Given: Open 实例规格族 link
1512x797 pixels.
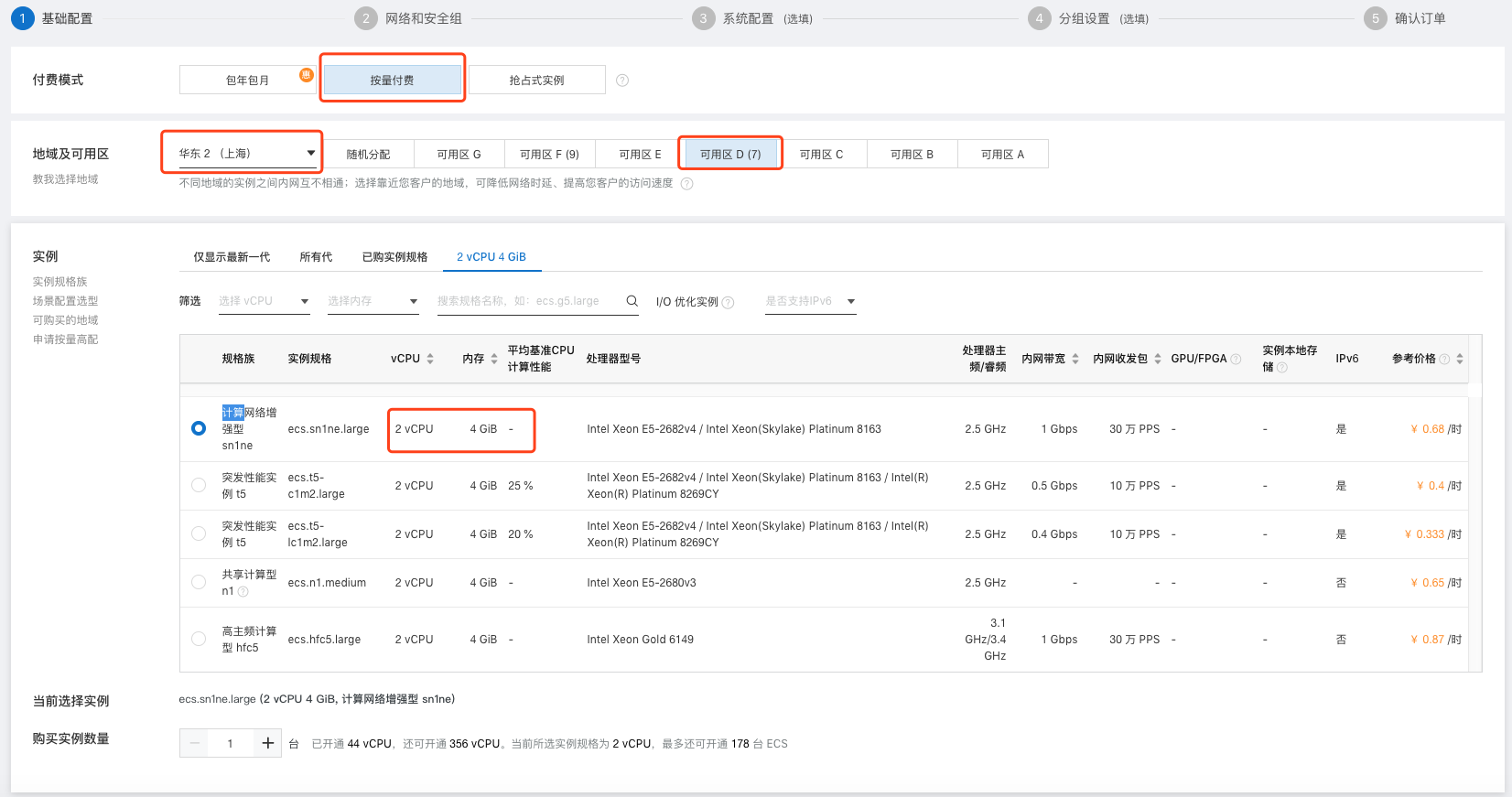Looking at the screenshot, I should coord(60,282).
